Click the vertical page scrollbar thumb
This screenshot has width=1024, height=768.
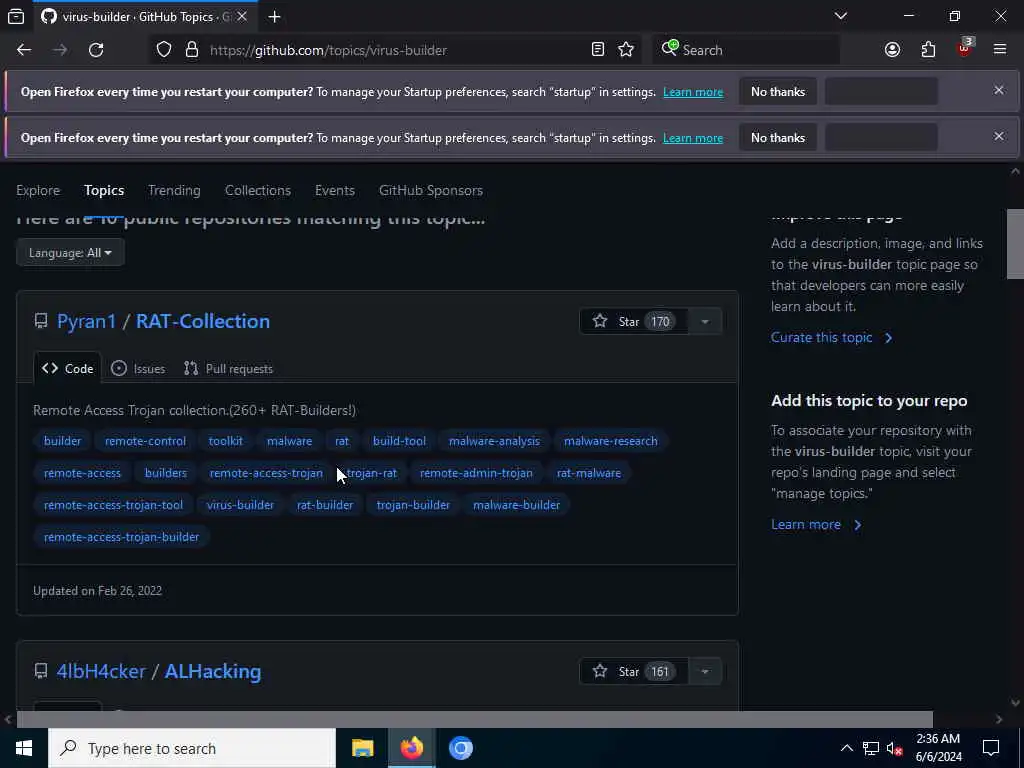click(1015, 244)
